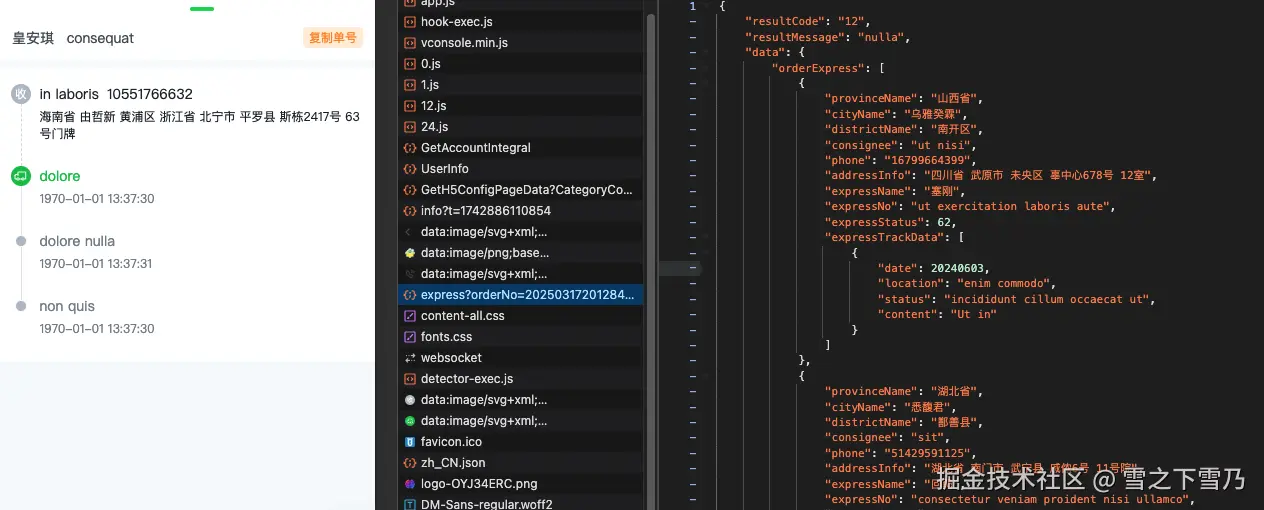
Task: Click the XHR icon beside GetAccountIntegral
Action: pyautogui.click(x=410, y=147)
